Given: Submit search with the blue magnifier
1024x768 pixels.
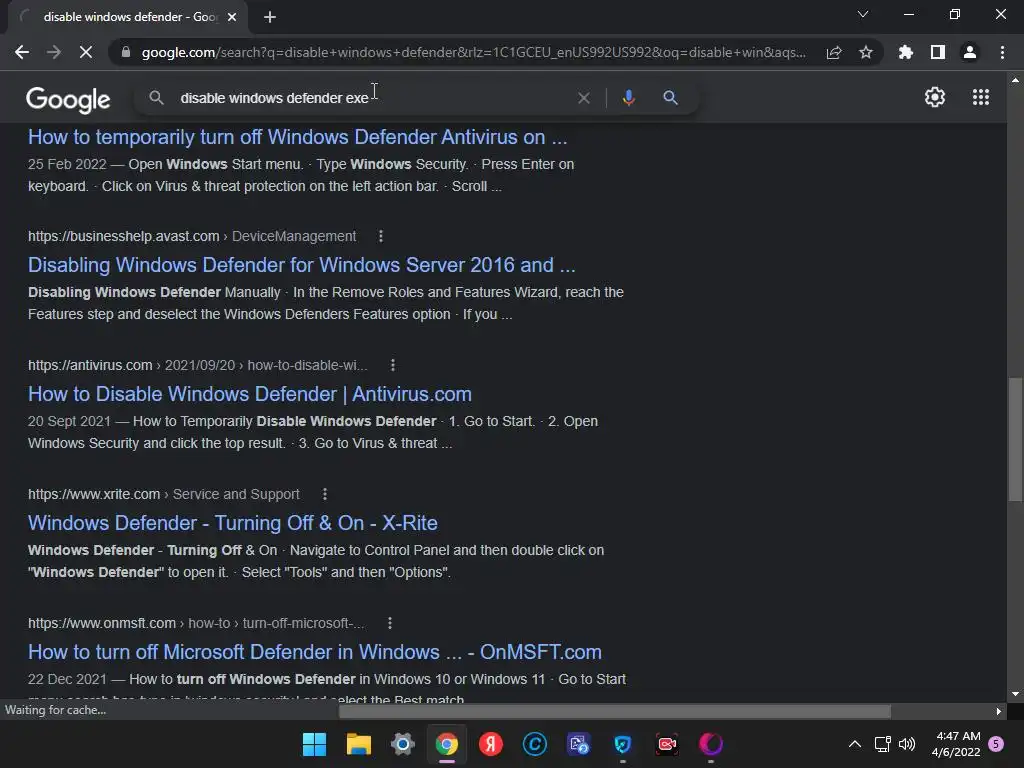Looking at the screenshot, I should 670,98.
